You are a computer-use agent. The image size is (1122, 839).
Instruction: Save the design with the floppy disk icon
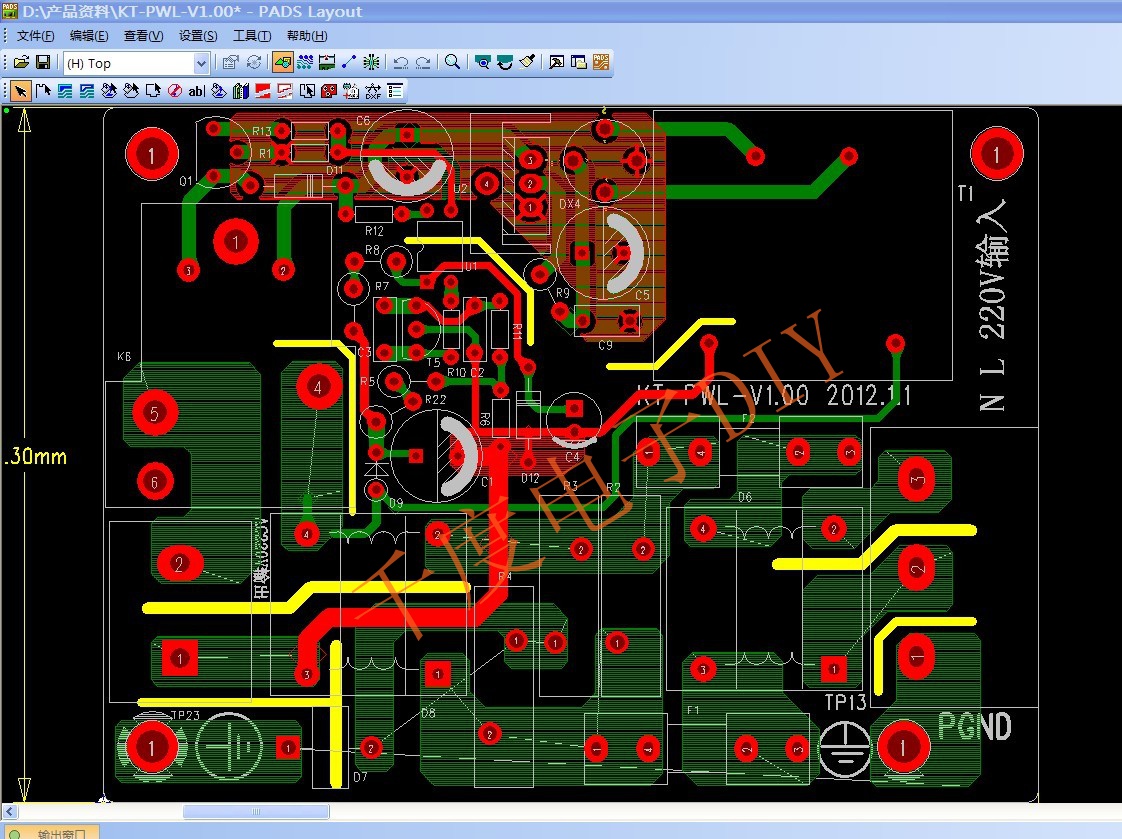click(x=43, y=62)
